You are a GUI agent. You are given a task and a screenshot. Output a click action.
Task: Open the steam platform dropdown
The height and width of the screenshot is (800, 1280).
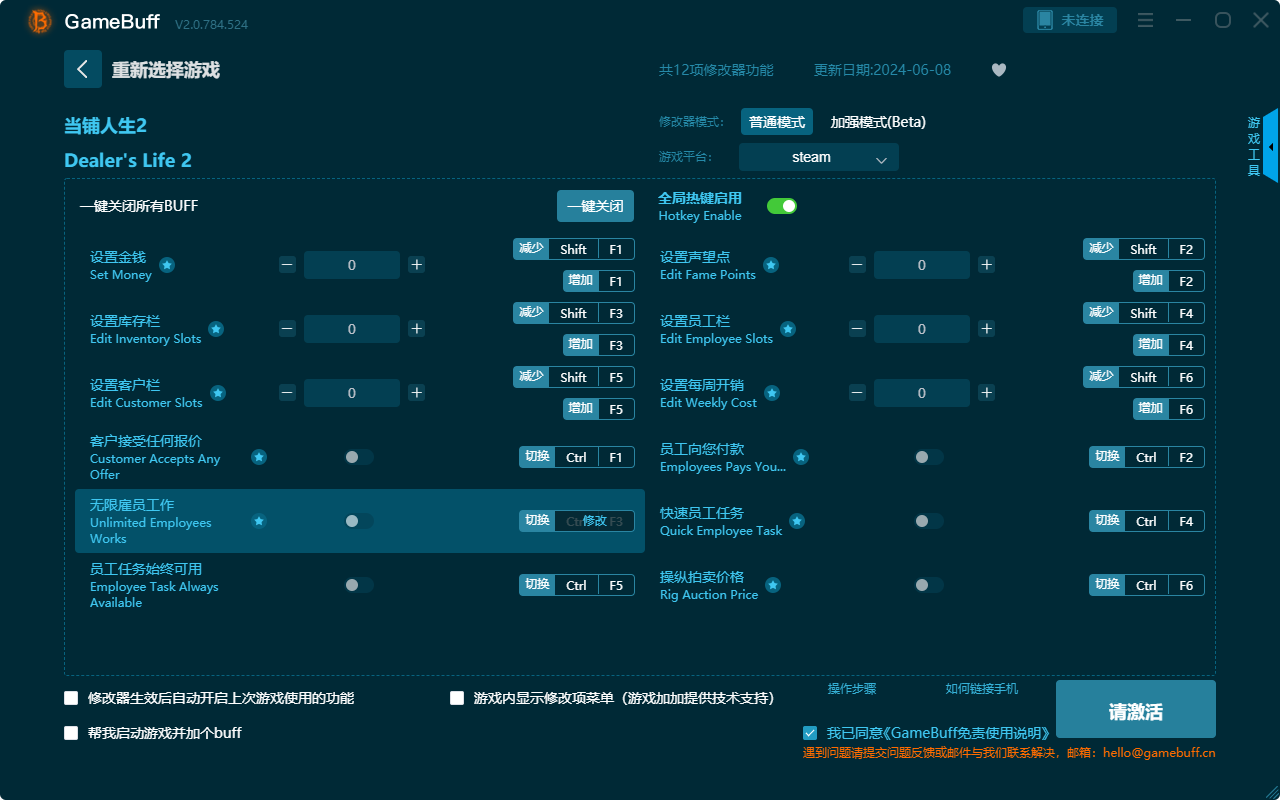coord(818,157)
